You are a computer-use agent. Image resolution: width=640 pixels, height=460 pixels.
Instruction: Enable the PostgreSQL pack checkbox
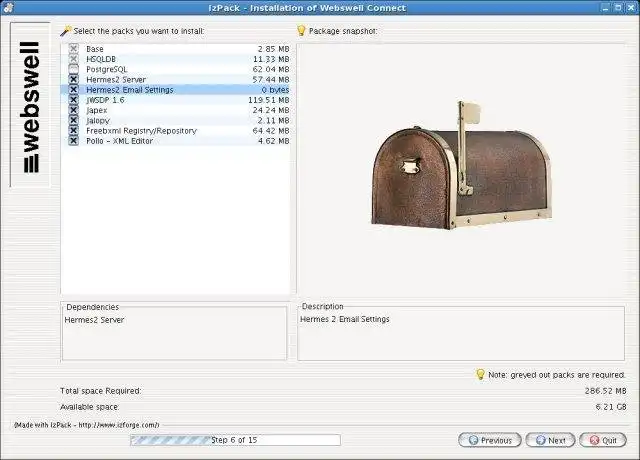(73, 69)
